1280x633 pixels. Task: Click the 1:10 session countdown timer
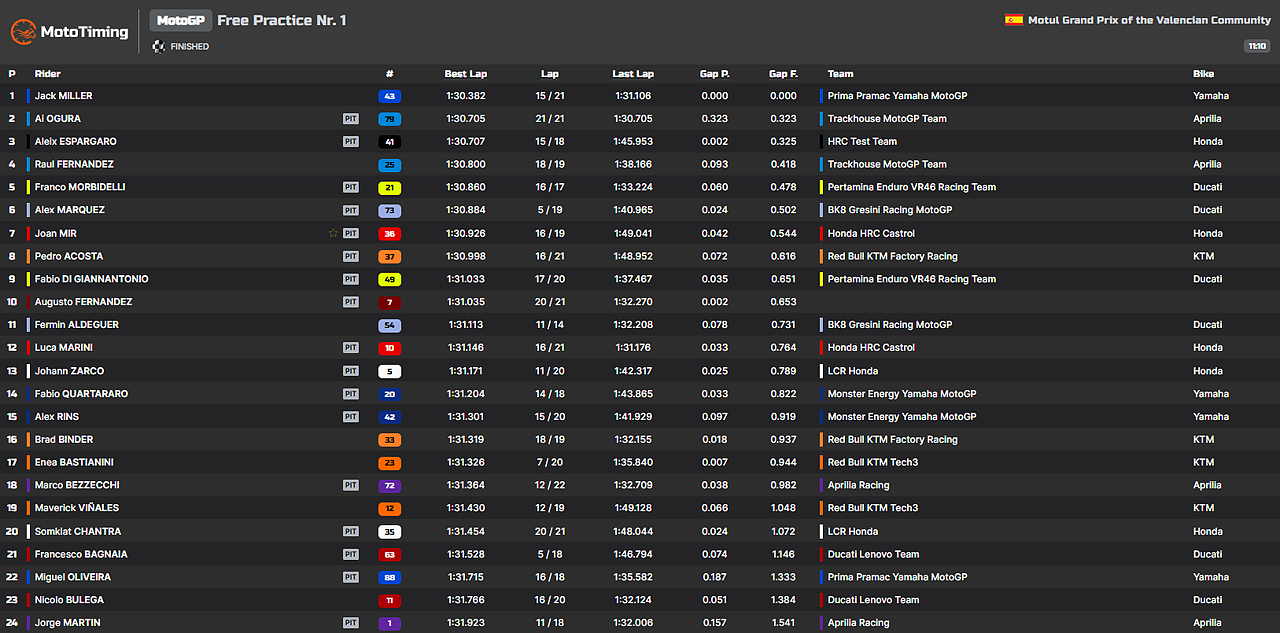[1257, 45]
